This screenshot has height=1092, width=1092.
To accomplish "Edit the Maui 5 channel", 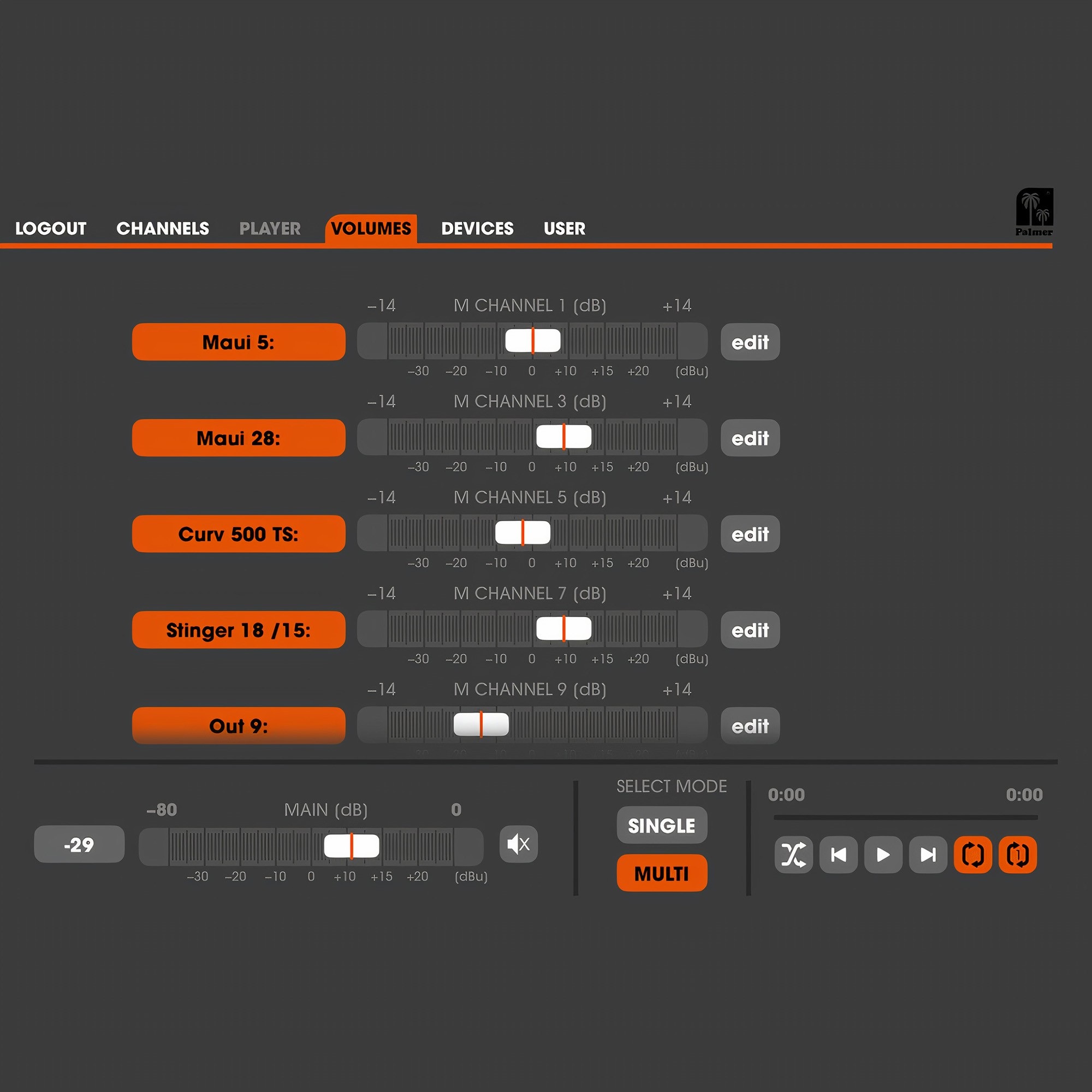I will click(750, 342).
